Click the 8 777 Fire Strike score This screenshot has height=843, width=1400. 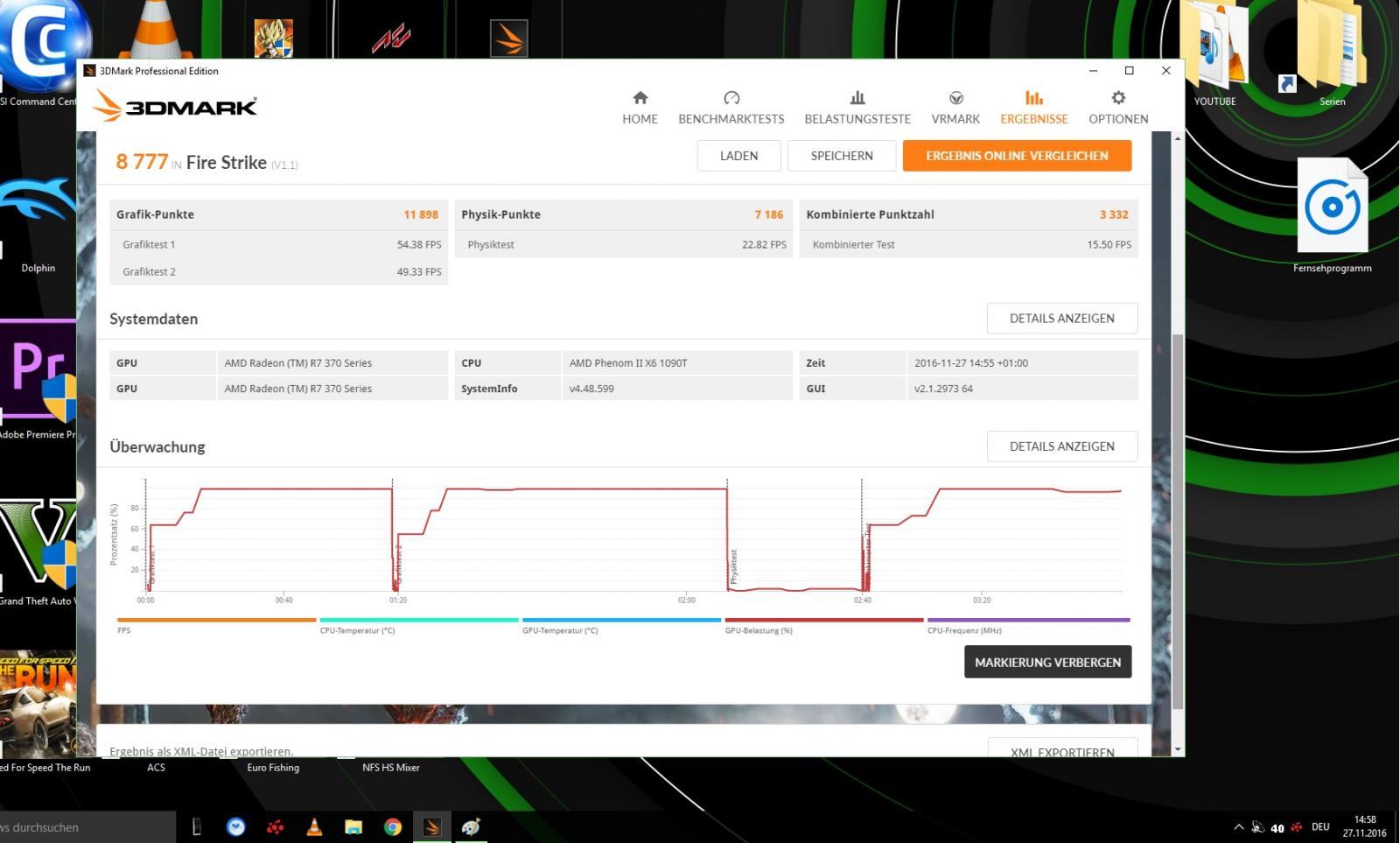(142, 162)
